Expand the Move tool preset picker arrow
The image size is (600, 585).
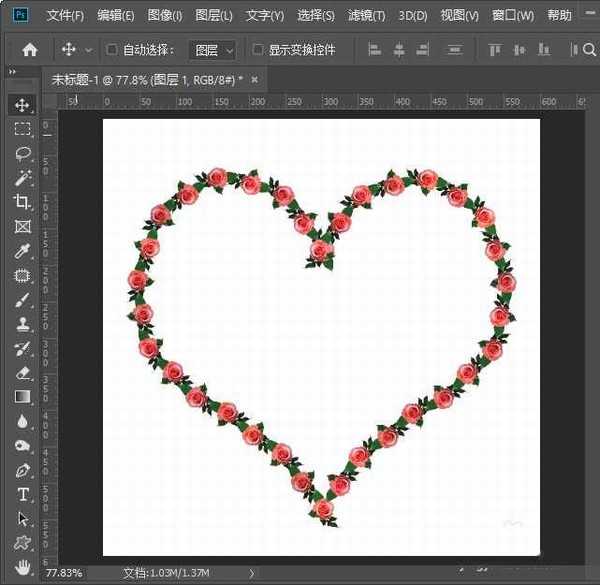88,50
